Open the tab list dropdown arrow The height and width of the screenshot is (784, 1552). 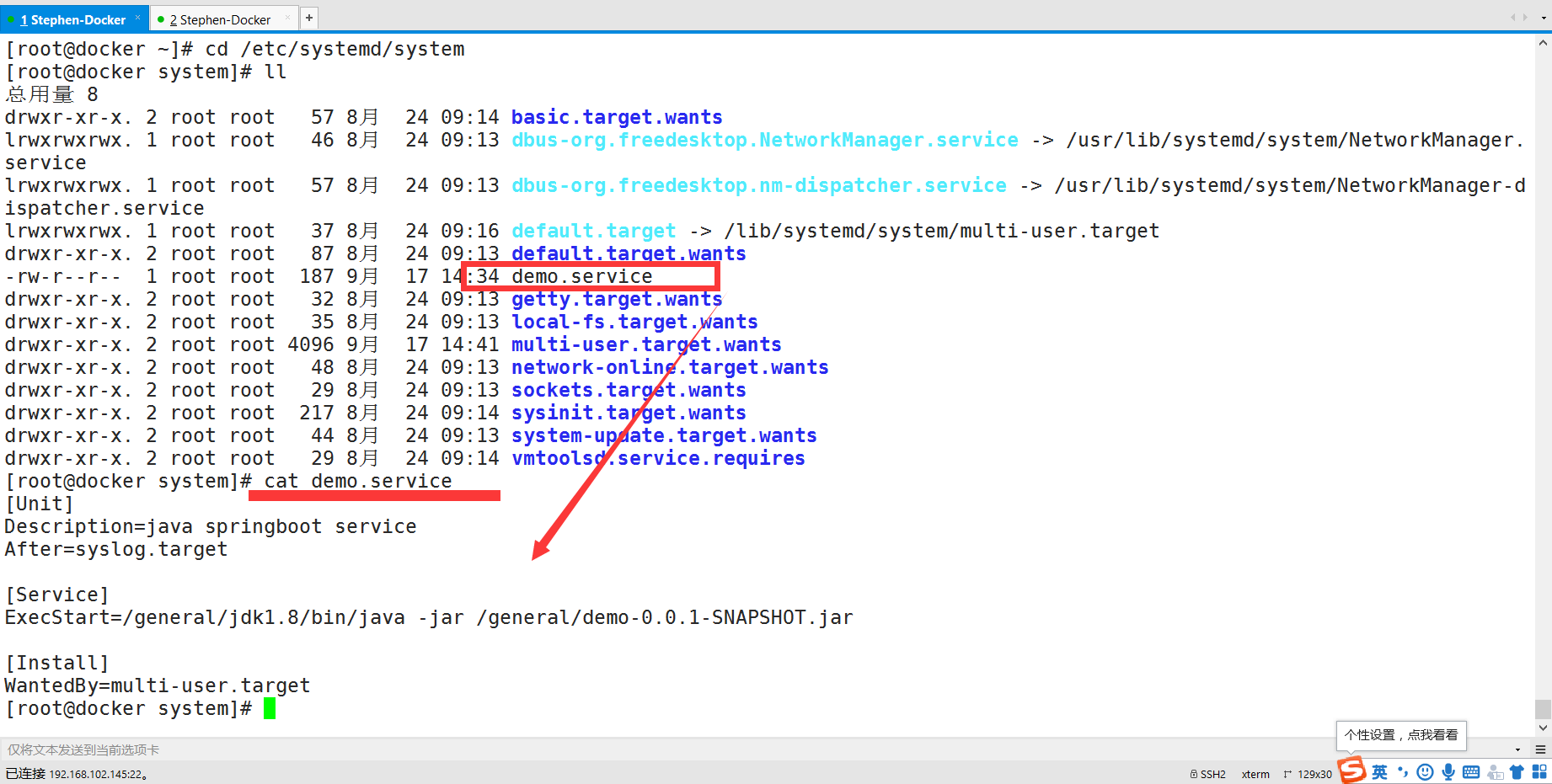(x=1542, y=18)
